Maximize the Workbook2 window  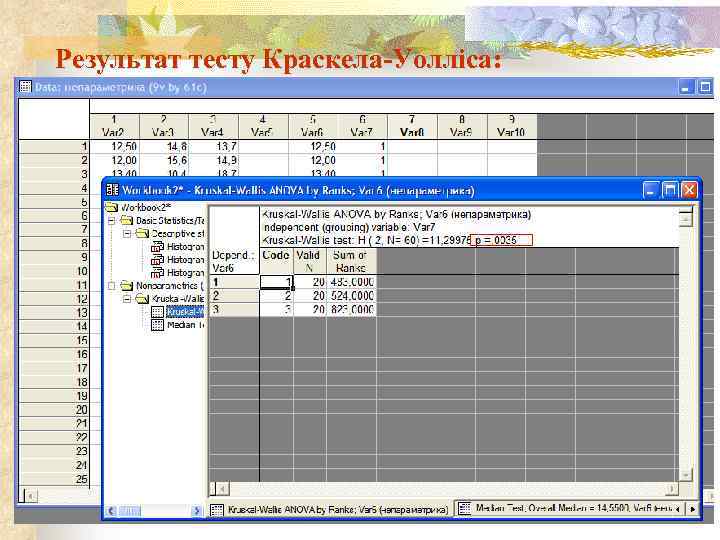(670, 190)
